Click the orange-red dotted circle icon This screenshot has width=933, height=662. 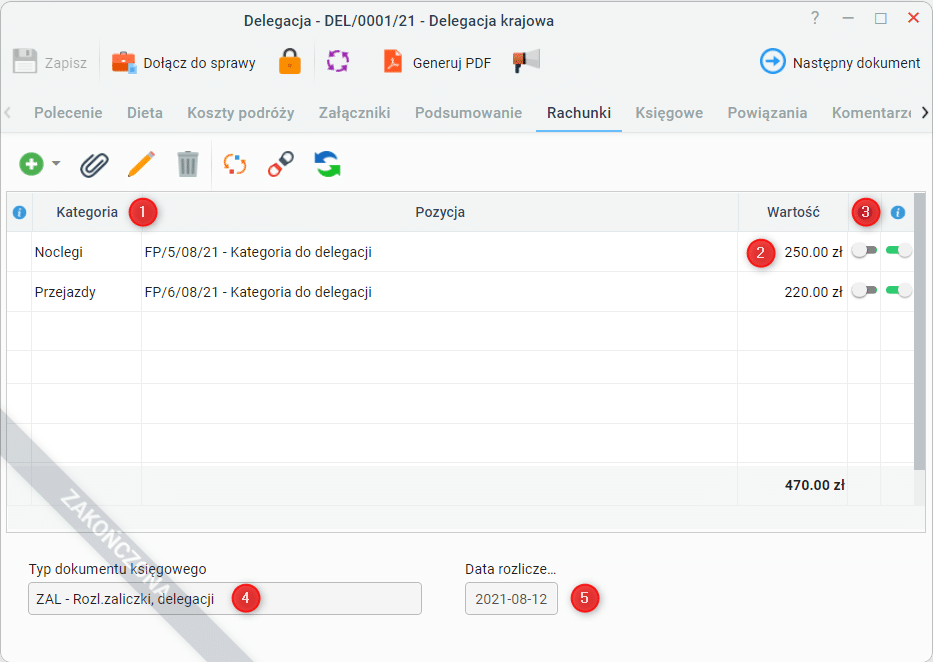(x=234, y=164)
